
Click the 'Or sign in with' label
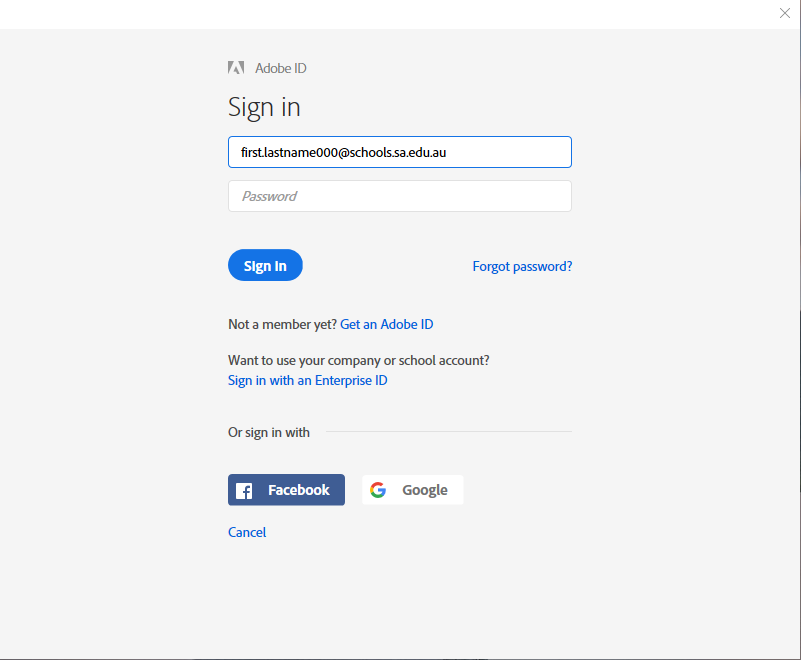(x=269, y=433)
